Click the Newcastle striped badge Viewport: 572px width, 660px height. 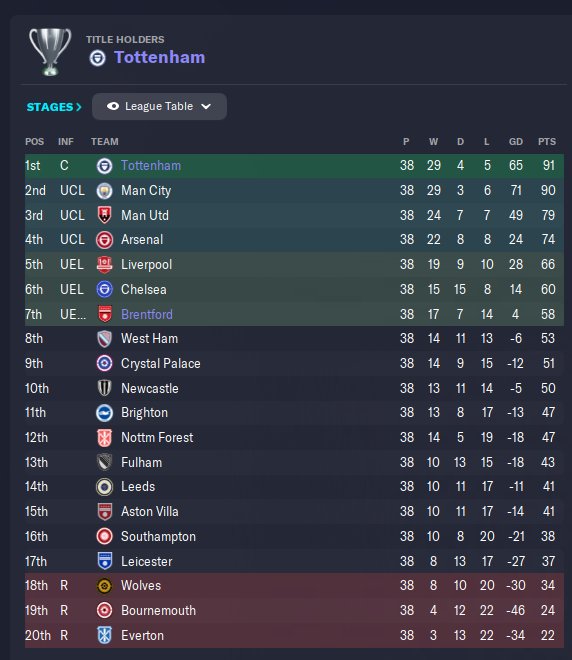[x=104, y=388]
